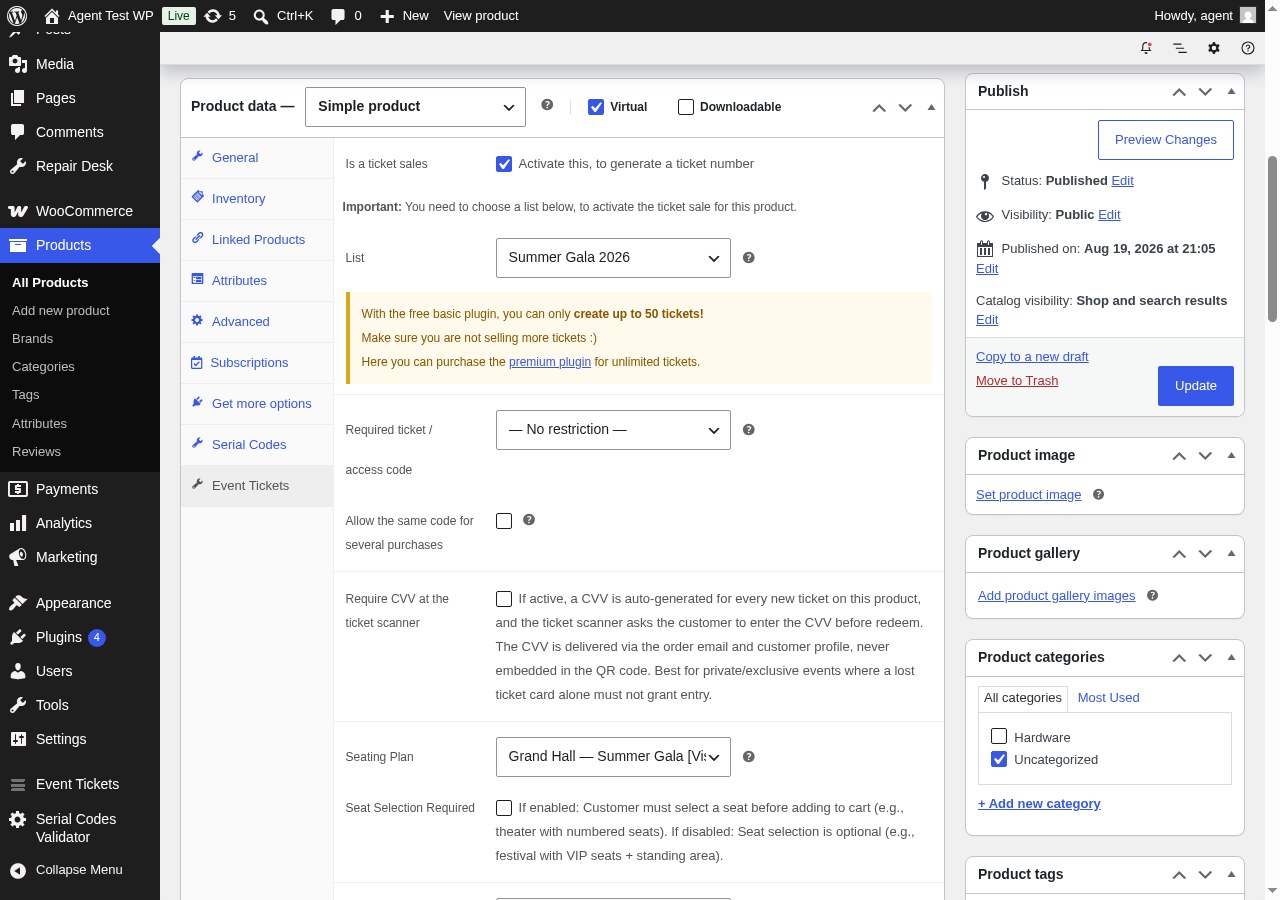The height and width of the screenshot is (900, 1280).
Task: Check the Hardware category
Action: (999, 736)
